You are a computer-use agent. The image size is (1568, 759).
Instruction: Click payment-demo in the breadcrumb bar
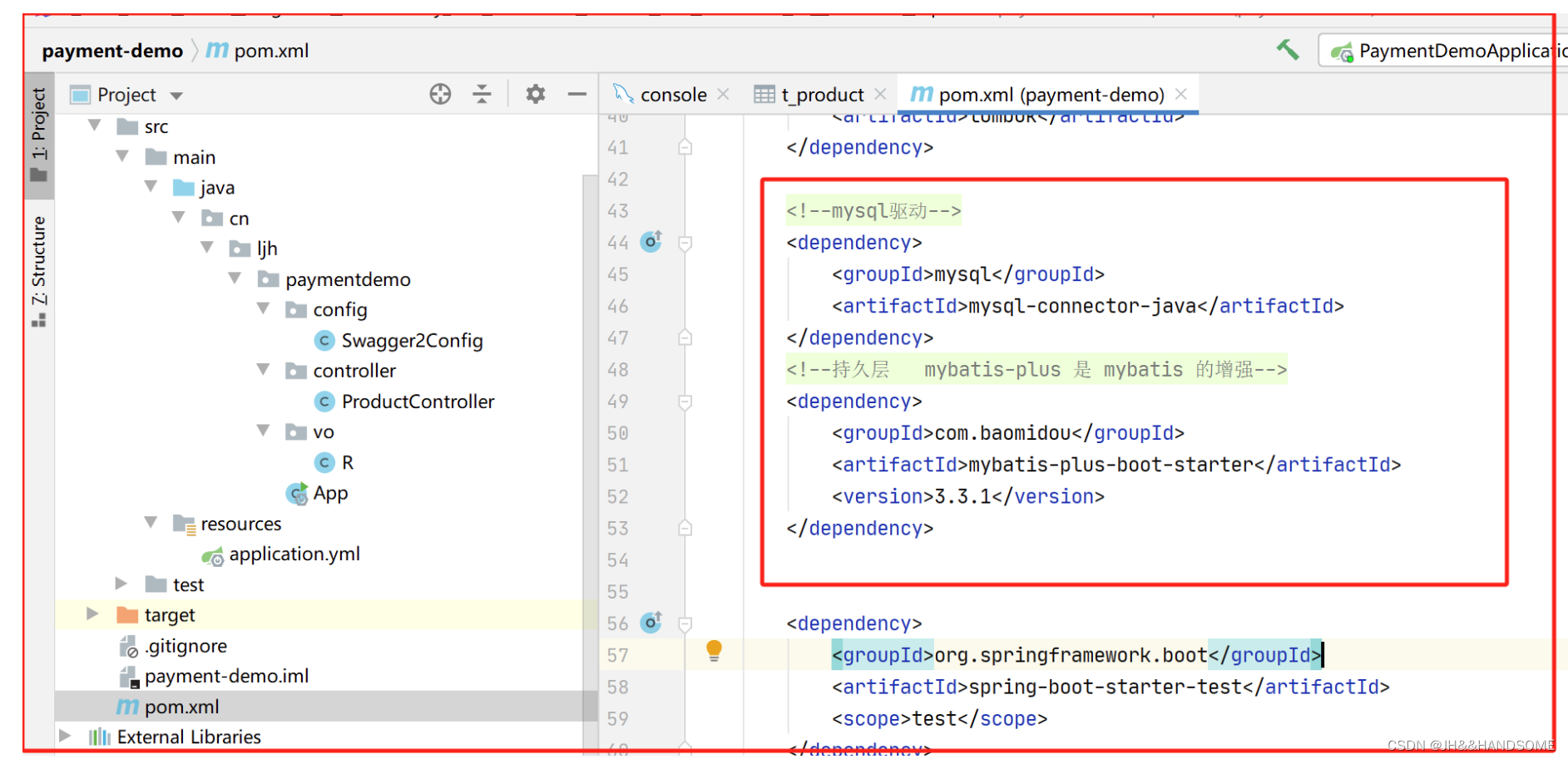tap(112, 51)
